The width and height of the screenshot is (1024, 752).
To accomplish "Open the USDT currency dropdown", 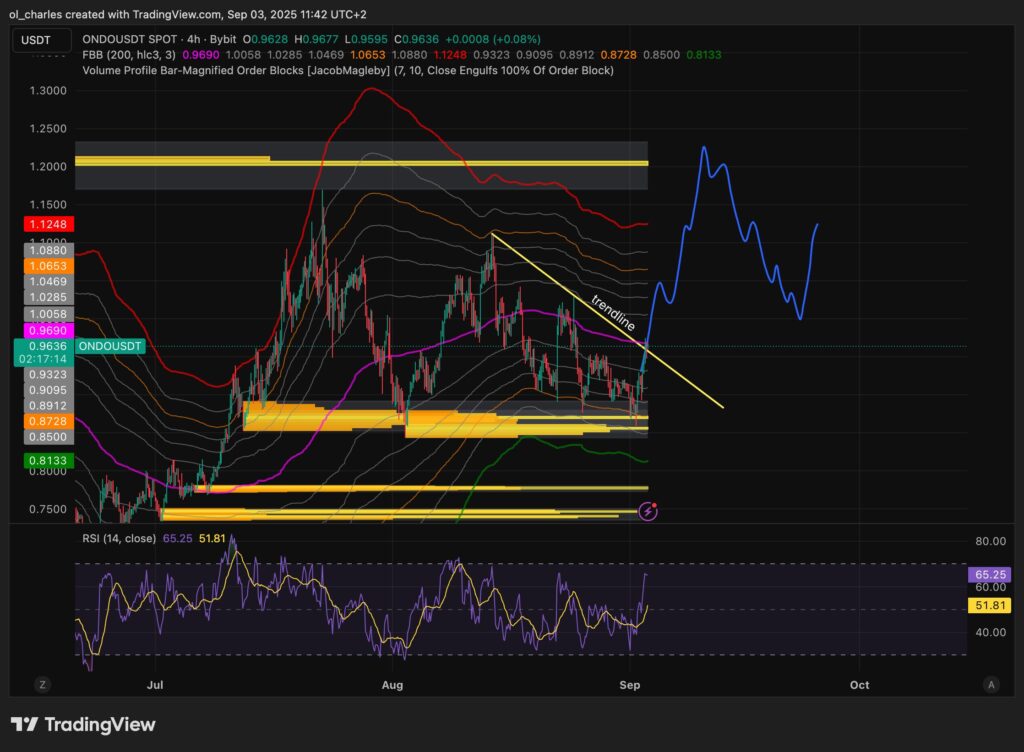I will [x=41, y=41].
